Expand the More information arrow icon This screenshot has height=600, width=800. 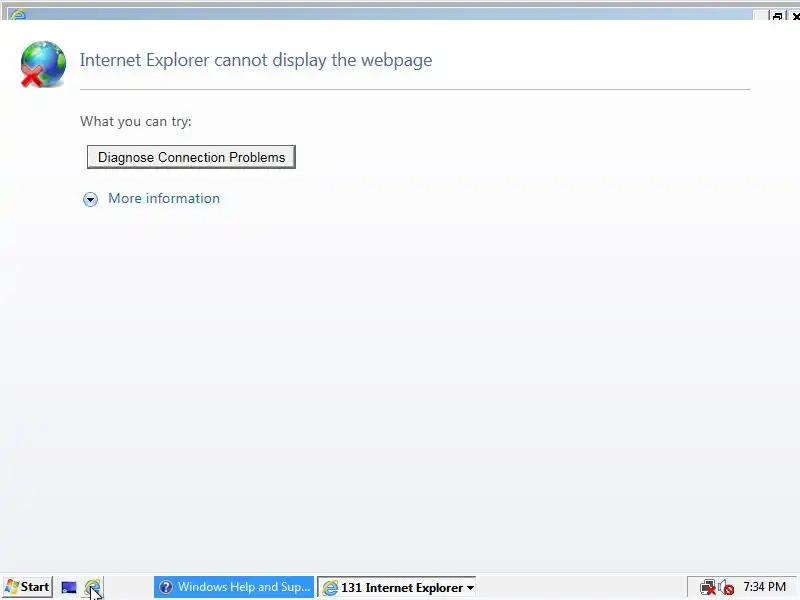click(x=90, y=199)
